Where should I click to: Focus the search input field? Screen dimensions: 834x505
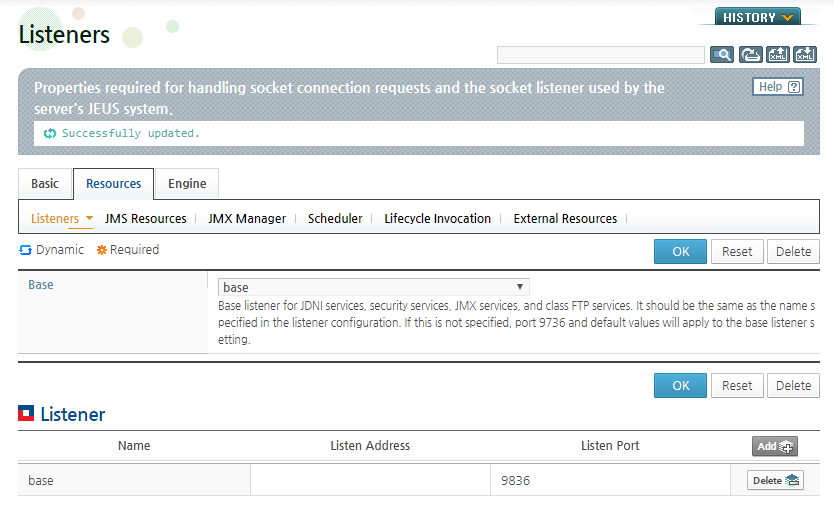point(601,55)
